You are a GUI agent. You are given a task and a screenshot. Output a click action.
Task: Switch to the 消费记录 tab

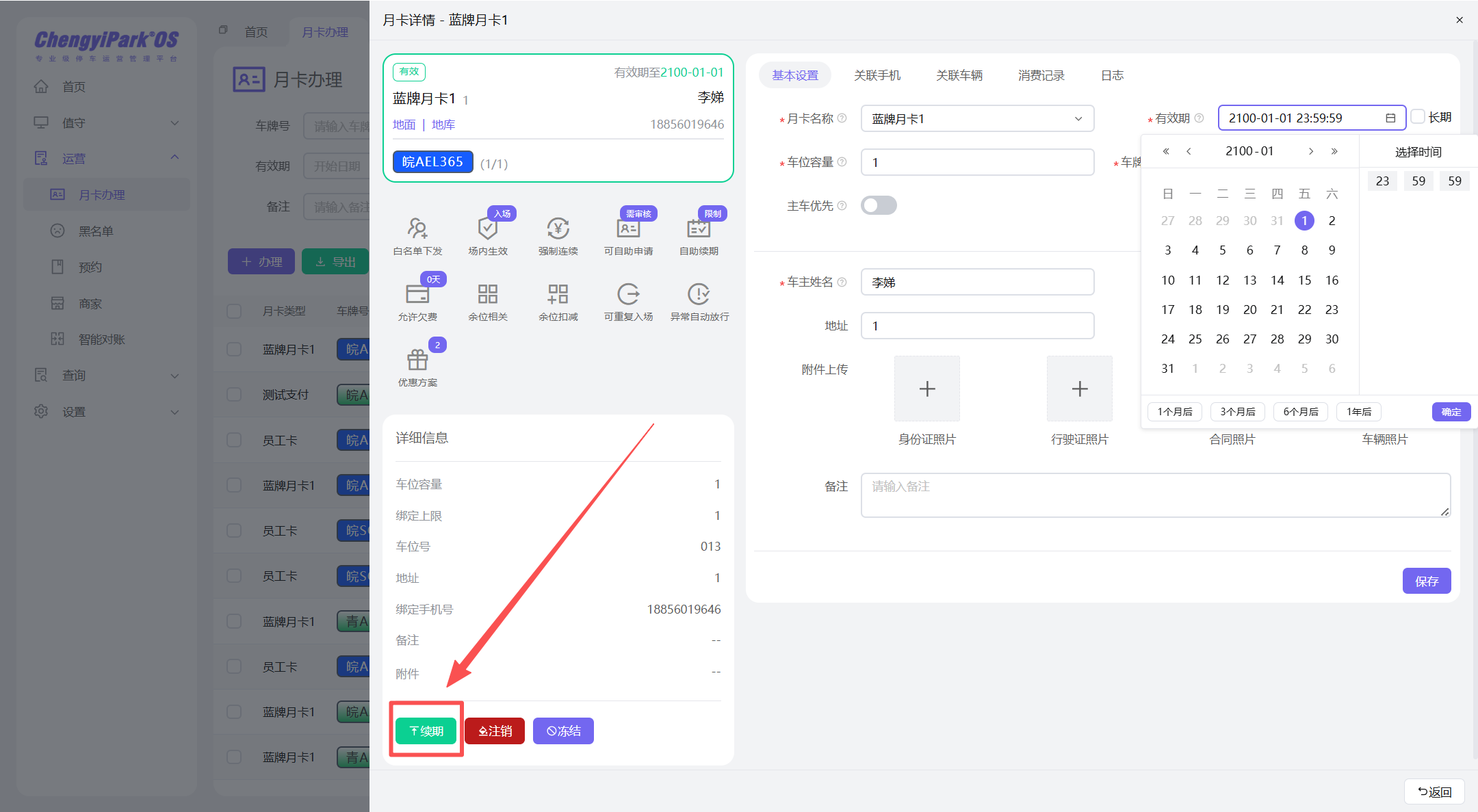click(x=1041, y=75)
